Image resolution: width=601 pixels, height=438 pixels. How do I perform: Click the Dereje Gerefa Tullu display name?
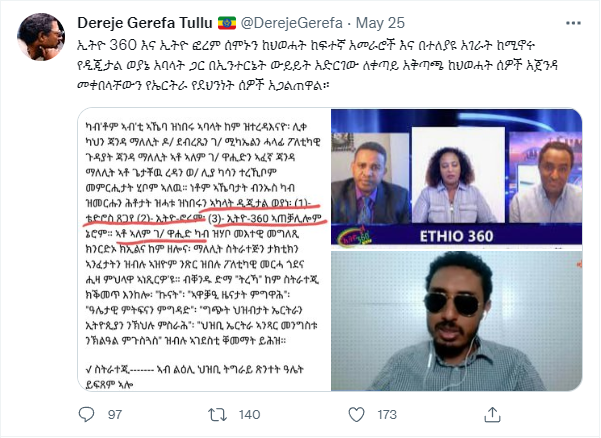pyautogui.click(x=145, y=23)
